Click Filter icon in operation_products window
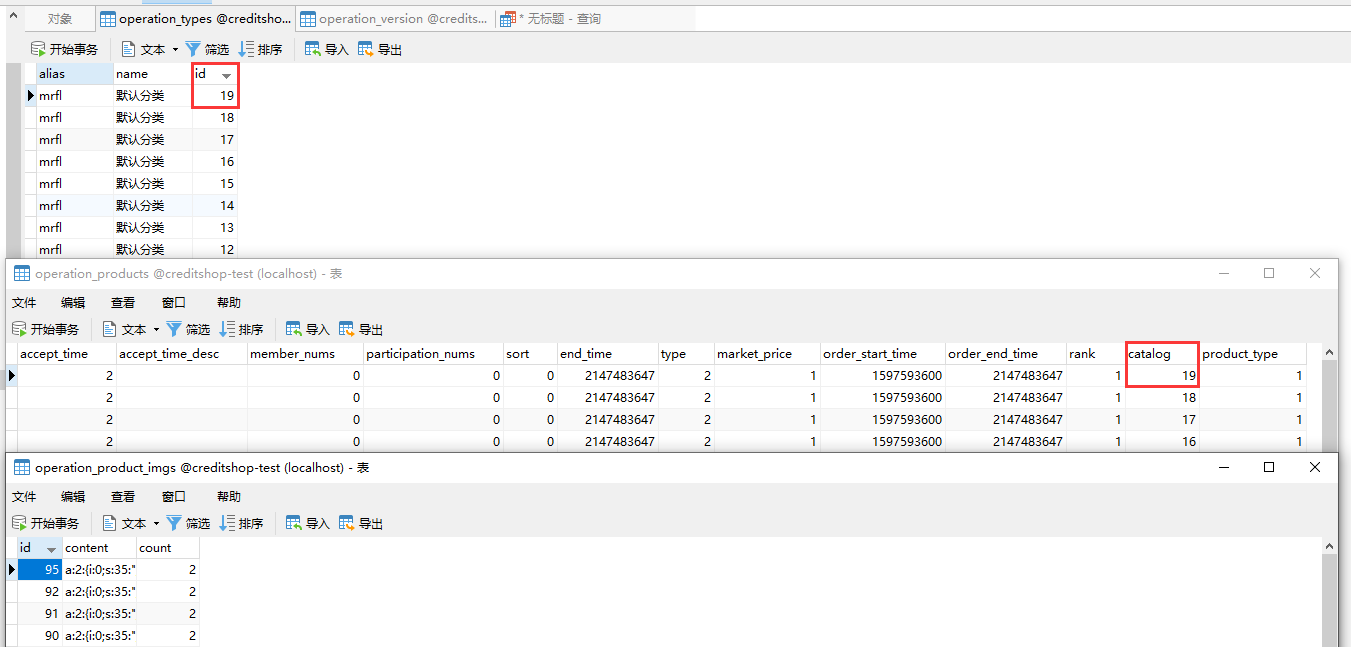 click(x=174, y=329)
